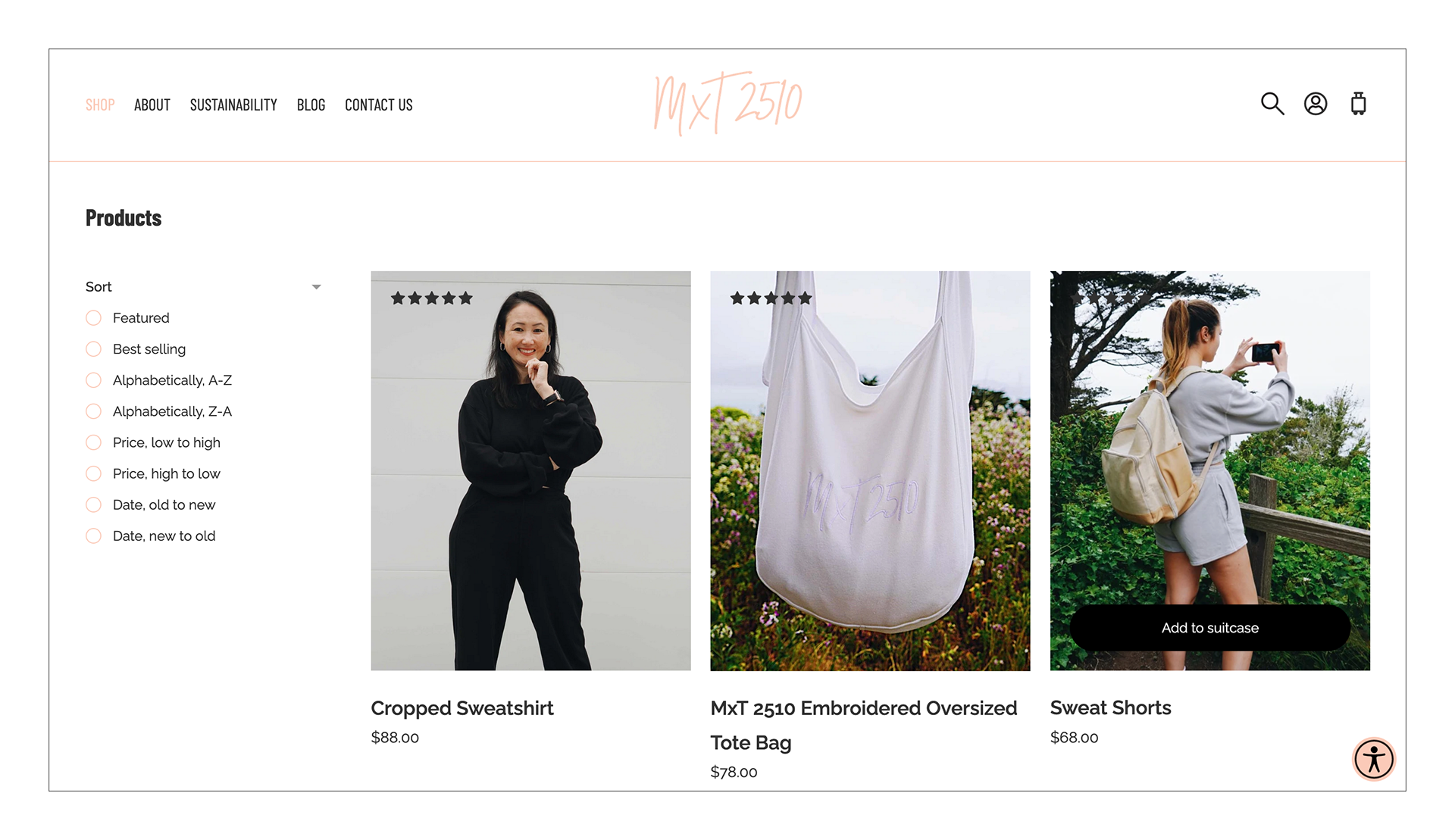Select Alphabetically, Z-A option
The image size is (1455, 840).
pyautogui.click(x=159, y=411)
